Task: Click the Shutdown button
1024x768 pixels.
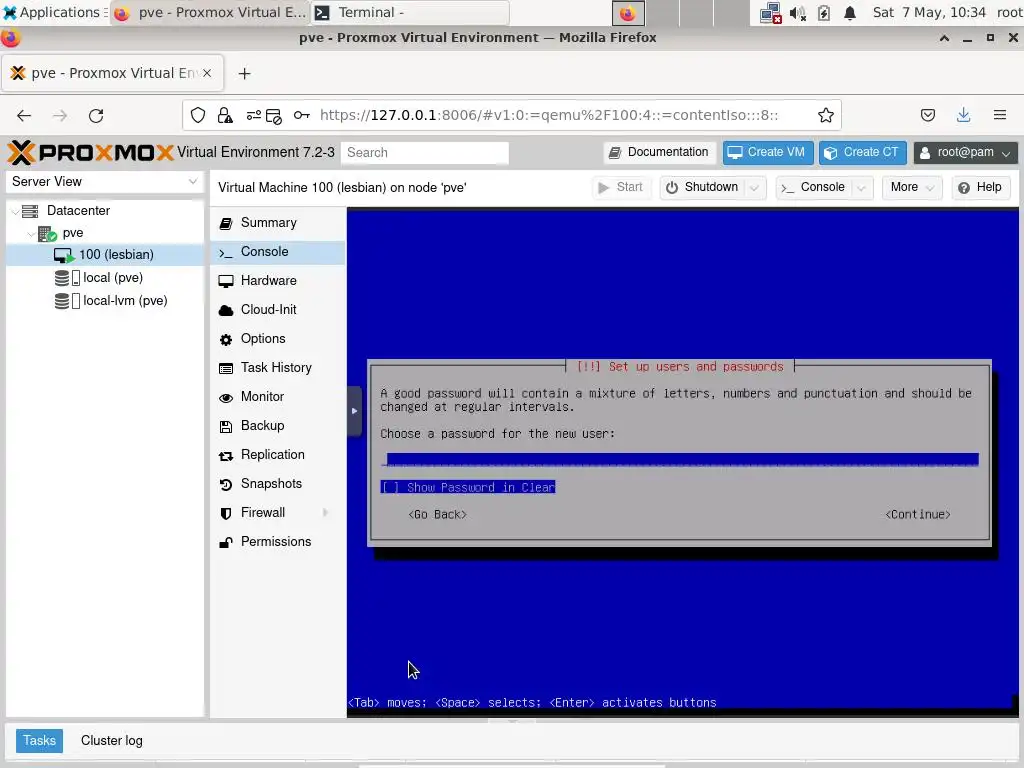Action: coord(703,187)
